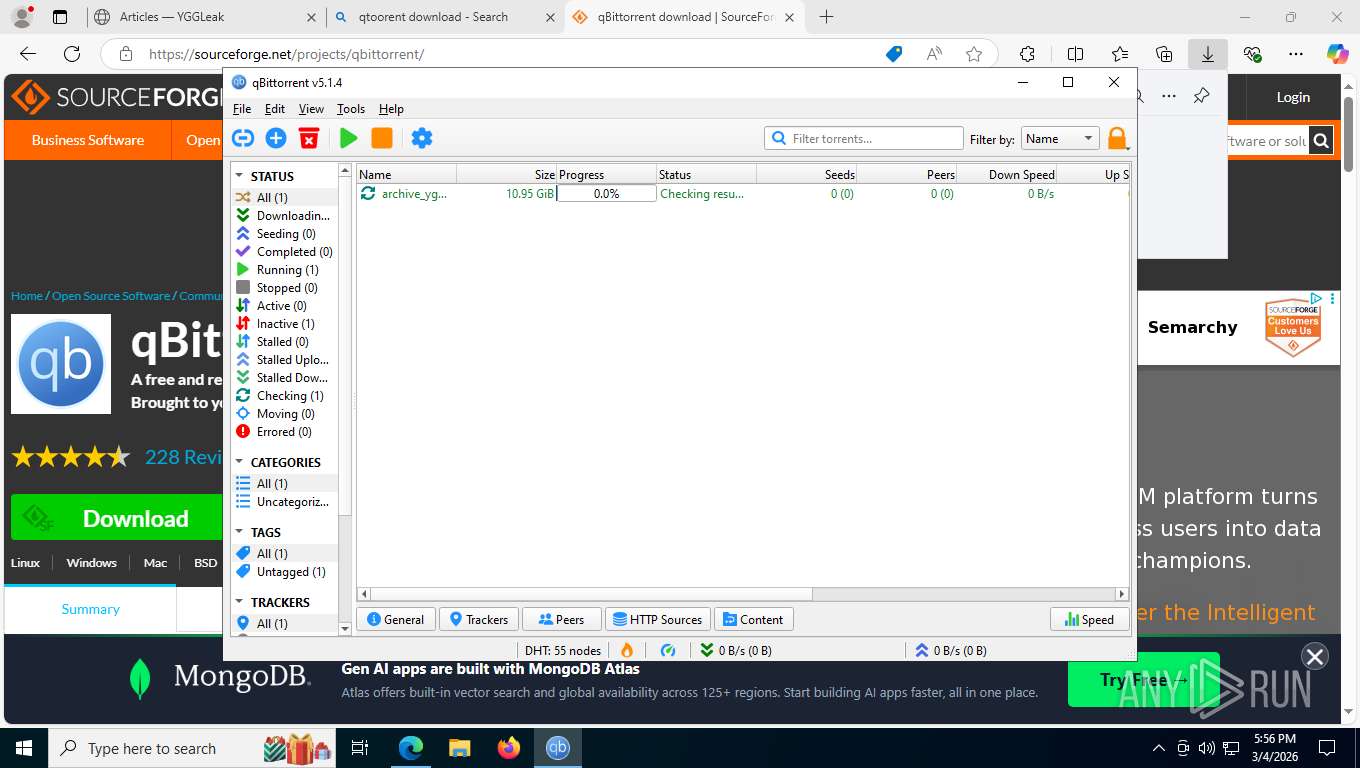Select Seeding (0) status filter
The width and height of the screenshot is (1360, 768).
pyautogui.click(x=284, y=234)
